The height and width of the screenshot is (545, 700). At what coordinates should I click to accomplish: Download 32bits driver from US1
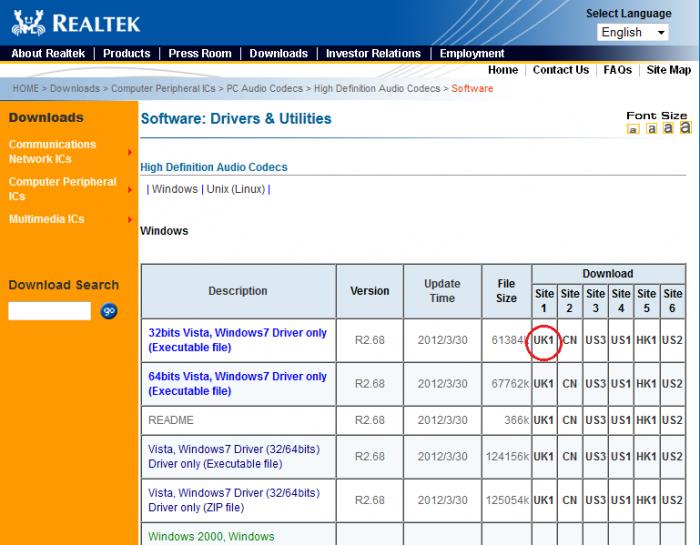(x=621, y=340)
